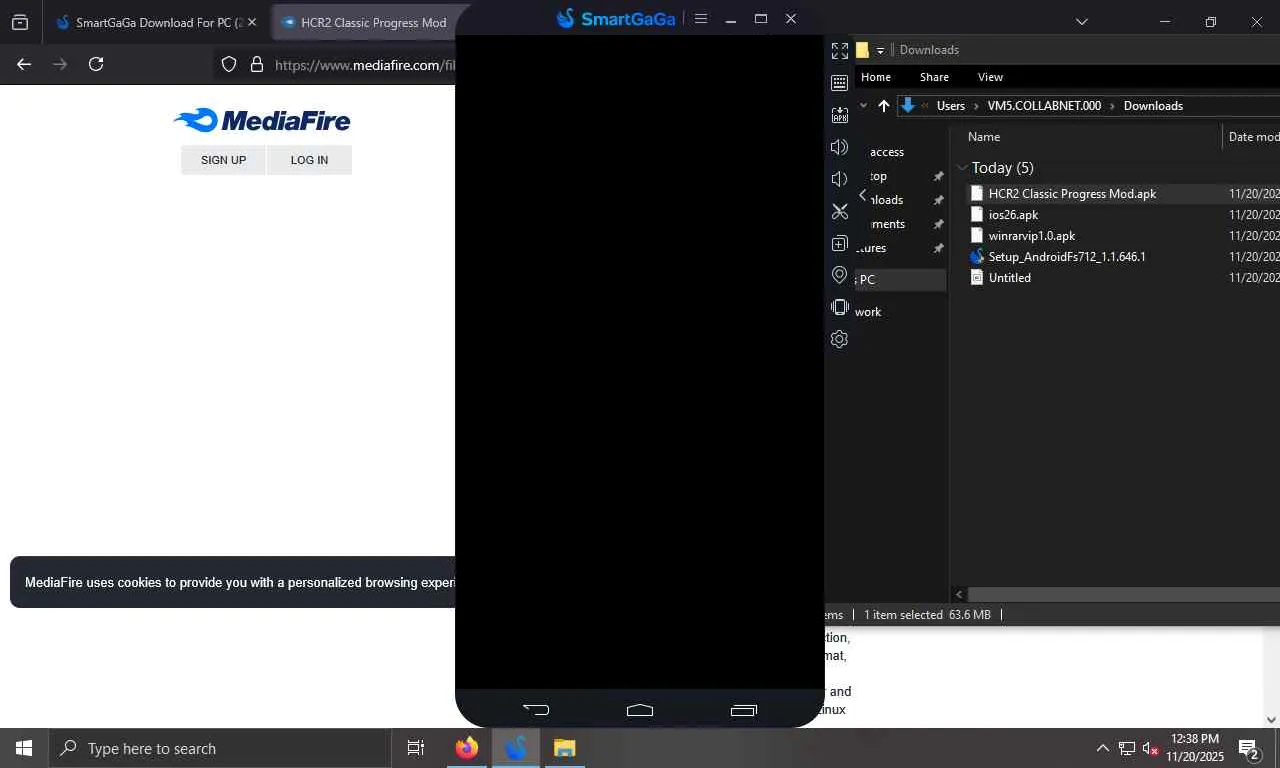The height and width of the screenshot is (768, 1280).
Task: Select the winrarvip1.0.apk file
Action: (1031, 236)
